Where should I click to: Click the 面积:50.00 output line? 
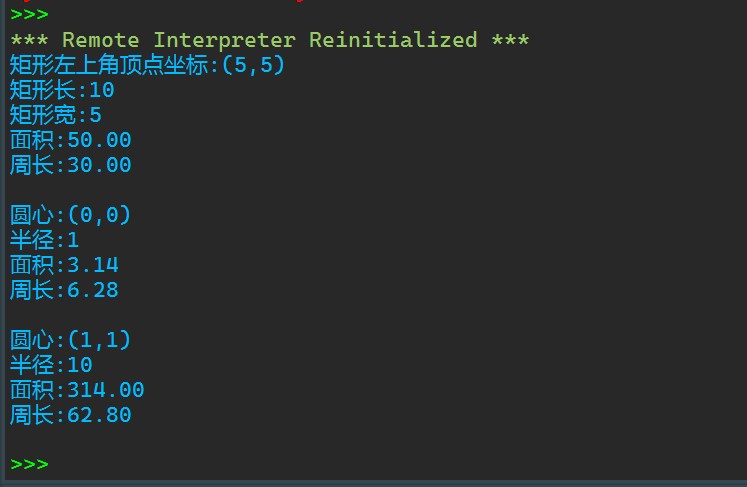(x=70, y=140)
